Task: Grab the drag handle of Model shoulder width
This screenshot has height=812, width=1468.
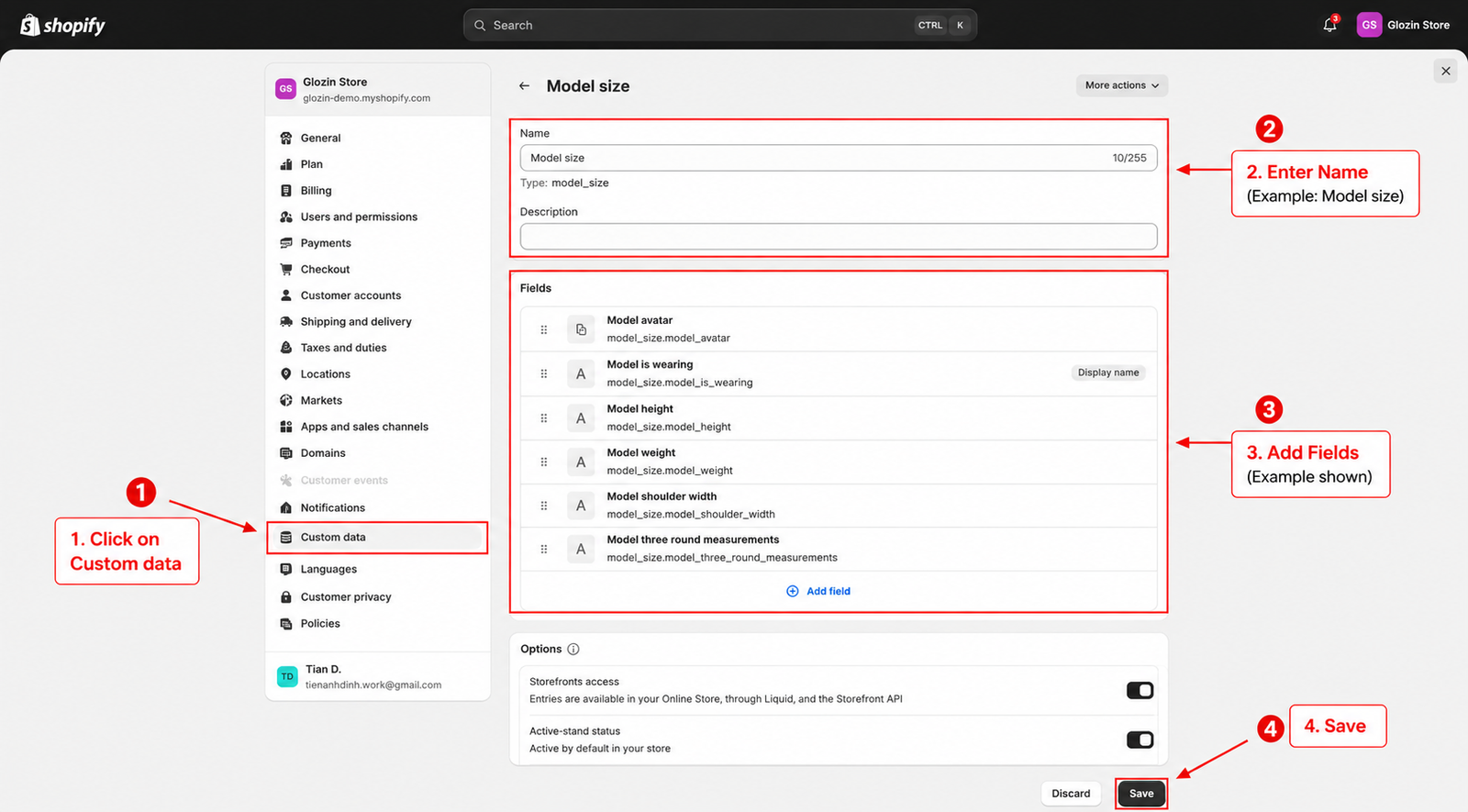Action: click(x=544, y=506)
